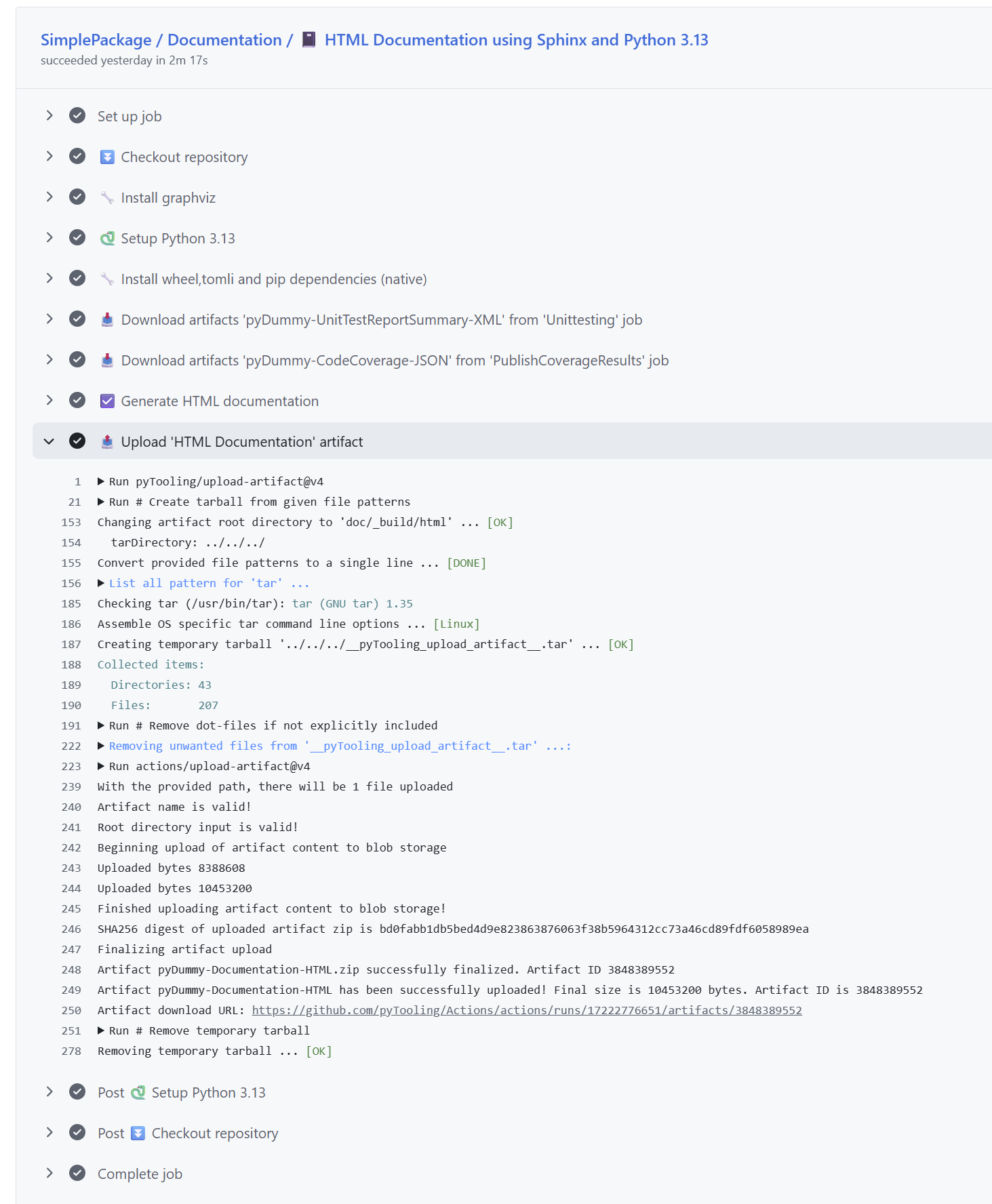Viewport: 992px width, 1204px height.
Task: Click the book icon in the job title
Action: [309, 39]
